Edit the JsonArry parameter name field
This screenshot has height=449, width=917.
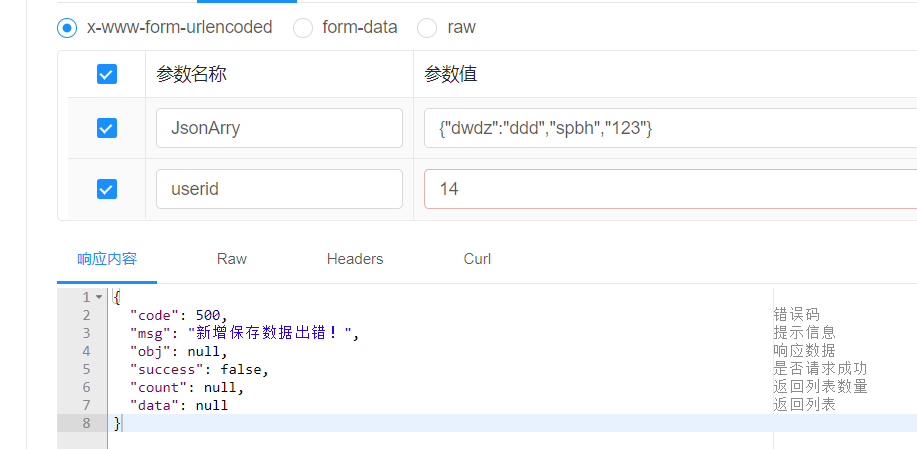[x=279, y=128]
